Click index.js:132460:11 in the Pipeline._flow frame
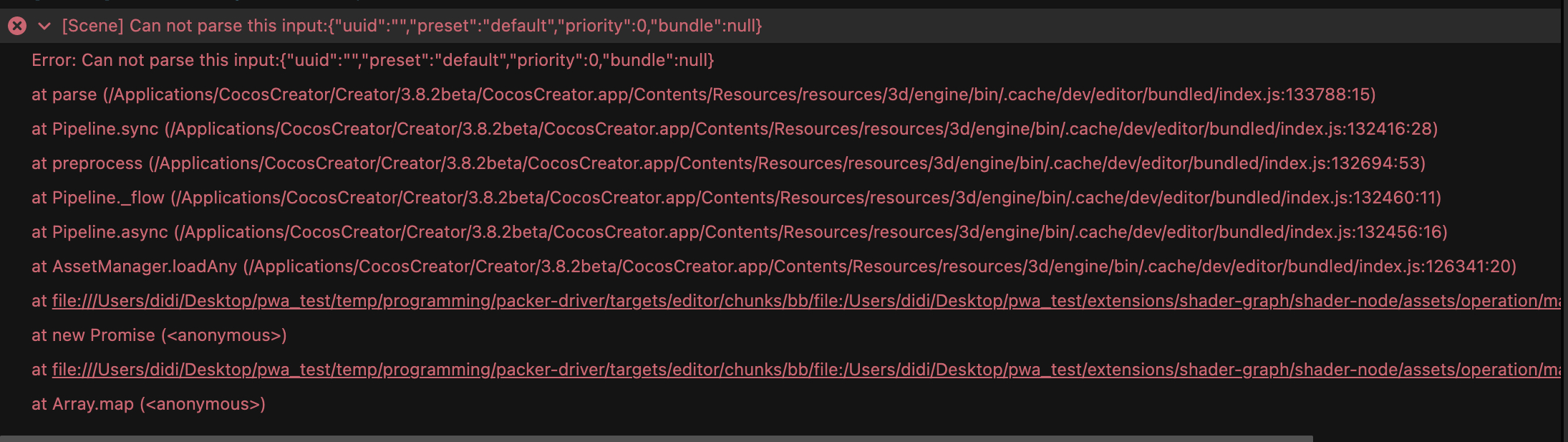The width and height of the screenshot is (1568, 442). coord(1383,198)
